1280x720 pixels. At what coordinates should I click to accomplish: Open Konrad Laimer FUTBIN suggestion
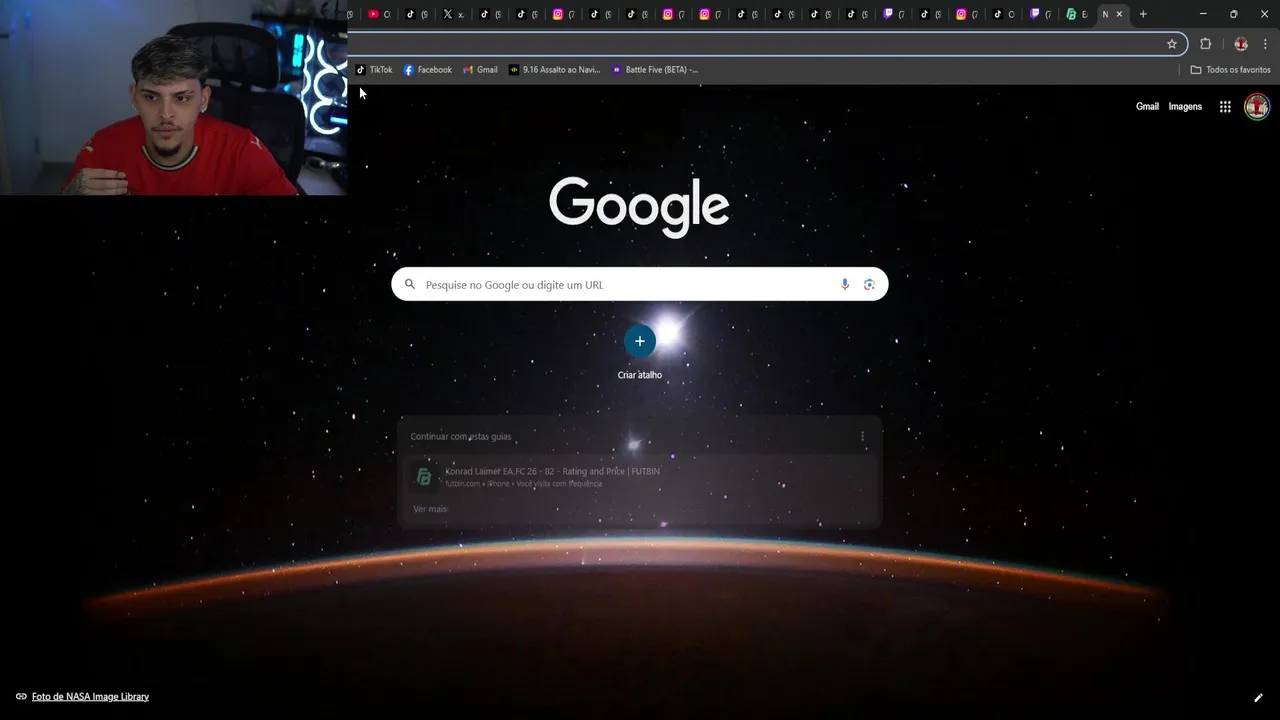click(640, 477)
